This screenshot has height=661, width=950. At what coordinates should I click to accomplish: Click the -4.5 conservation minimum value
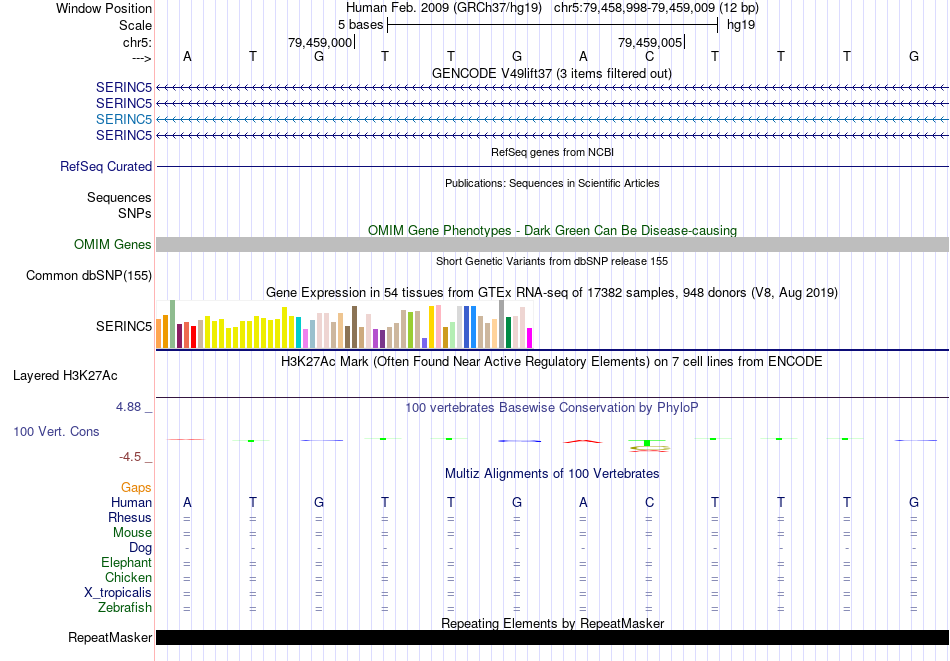pos(130,457)
